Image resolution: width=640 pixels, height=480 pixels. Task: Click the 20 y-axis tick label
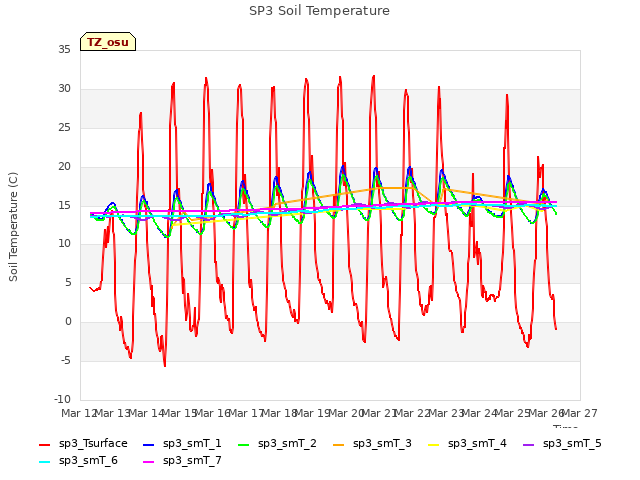[64, 167]
